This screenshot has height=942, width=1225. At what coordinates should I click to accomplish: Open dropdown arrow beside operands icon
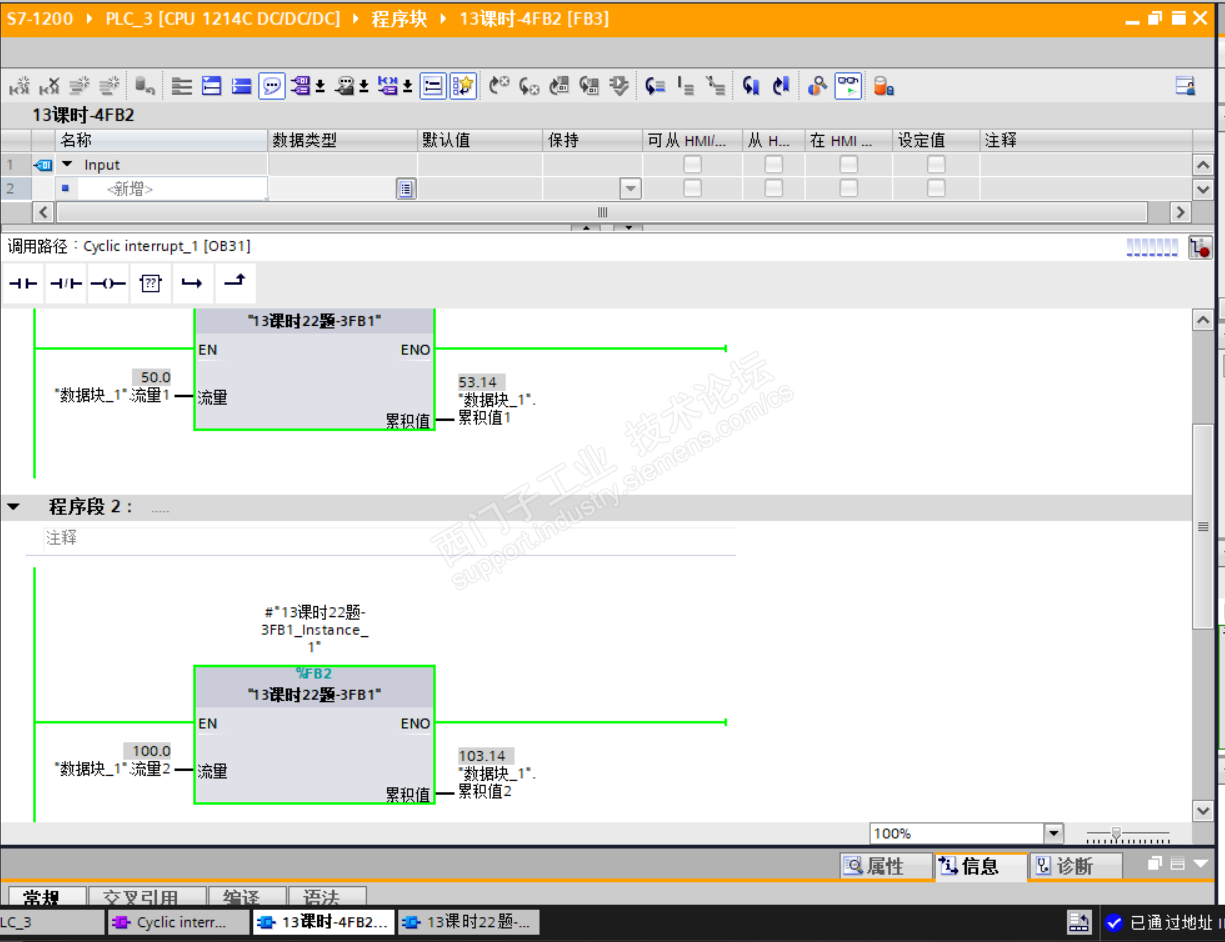320,87
